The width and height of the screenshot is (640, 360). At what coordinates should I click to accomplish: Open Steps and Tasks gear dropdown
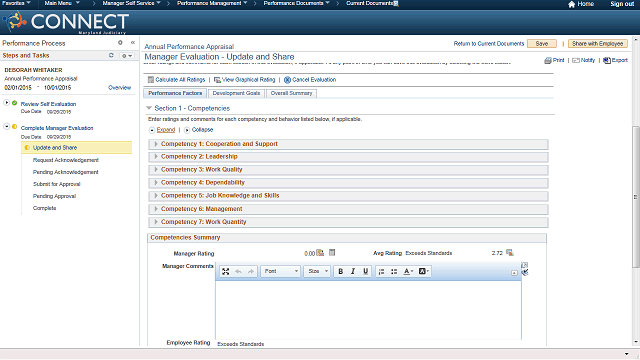pyautogui.click(x=127, y=56)
